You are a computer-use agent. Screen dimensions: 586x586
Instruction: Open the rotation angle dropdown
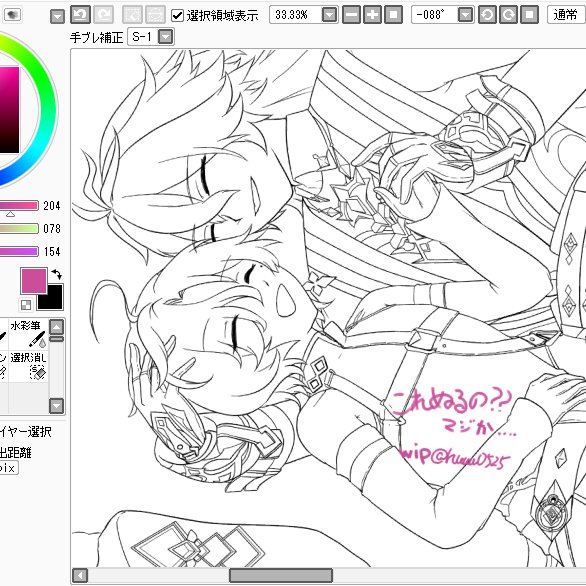click(465, 15)
